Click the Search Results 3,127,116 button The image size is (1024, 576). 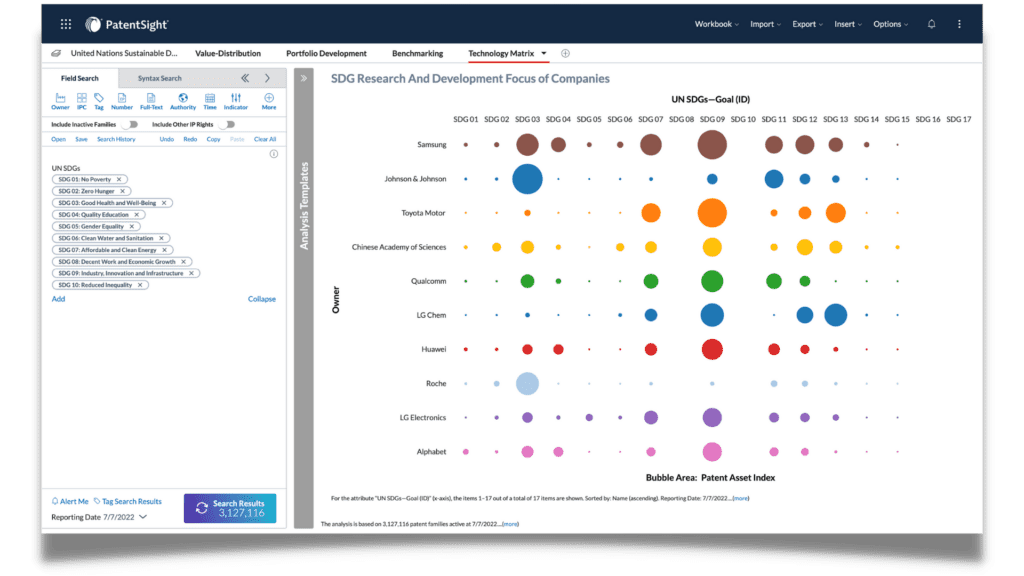coord(230,509)
